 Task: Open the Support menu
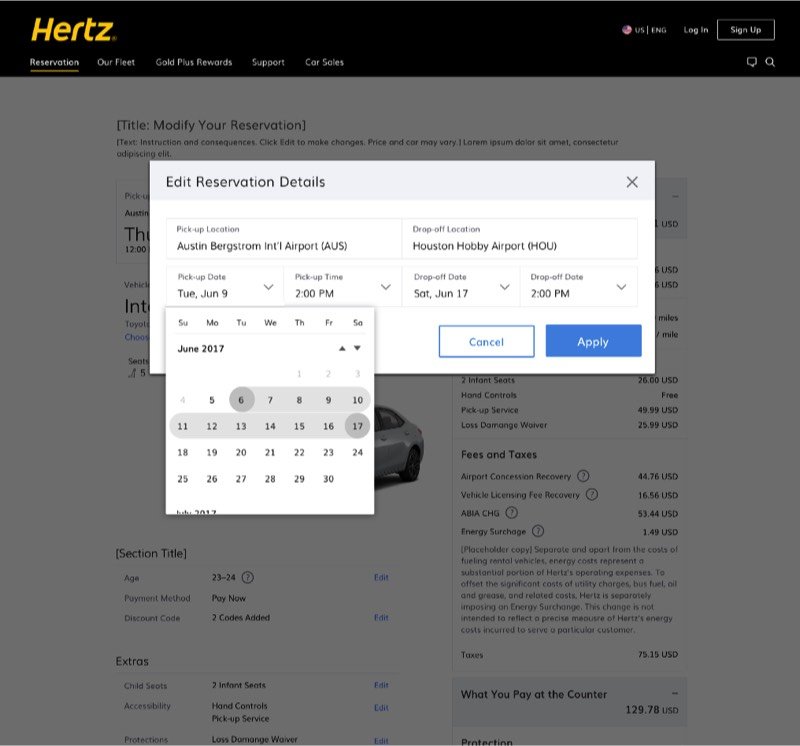coord(268,62)
